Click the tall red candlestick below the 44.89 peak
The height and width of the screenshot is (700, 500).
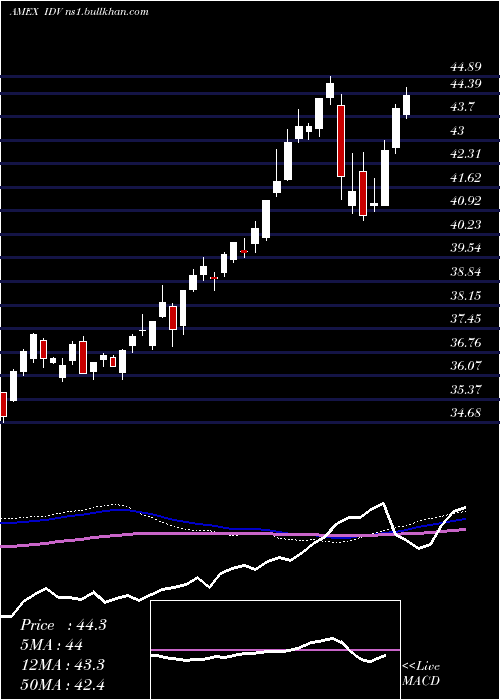[x=341, y=141]
